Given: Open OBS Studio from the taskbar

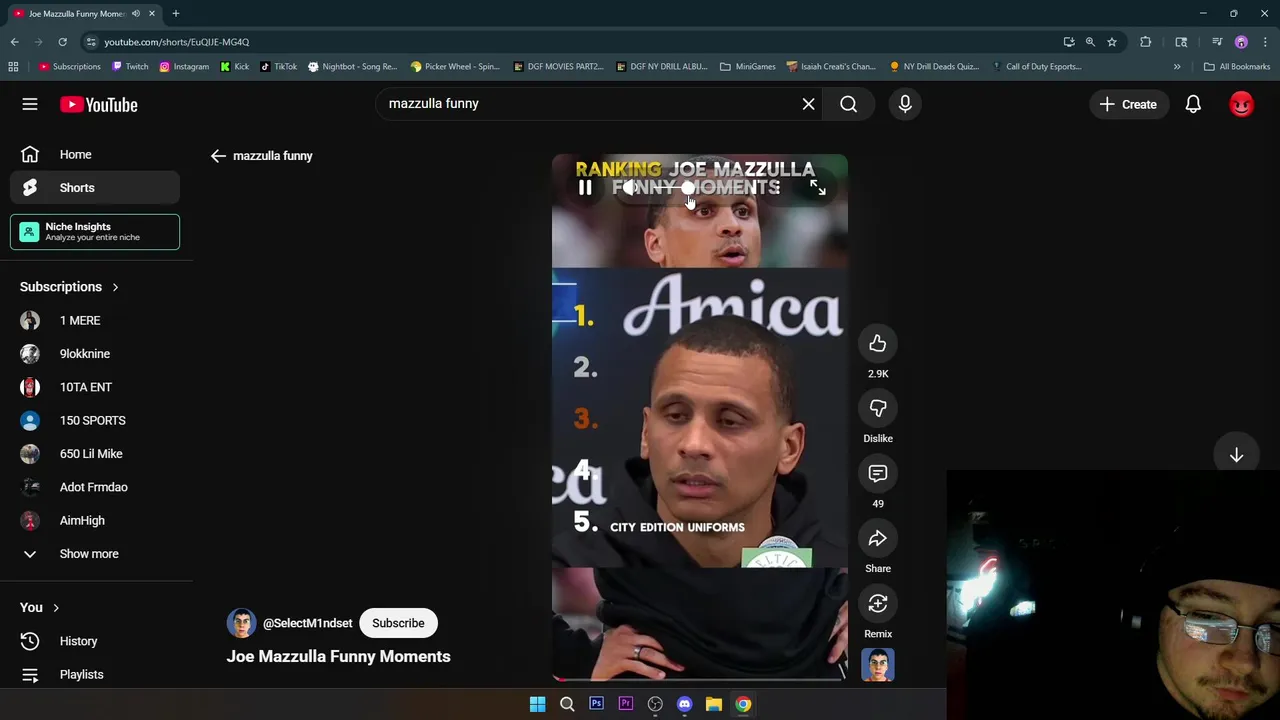Looking at the screenshot, I should click(655, 704).
